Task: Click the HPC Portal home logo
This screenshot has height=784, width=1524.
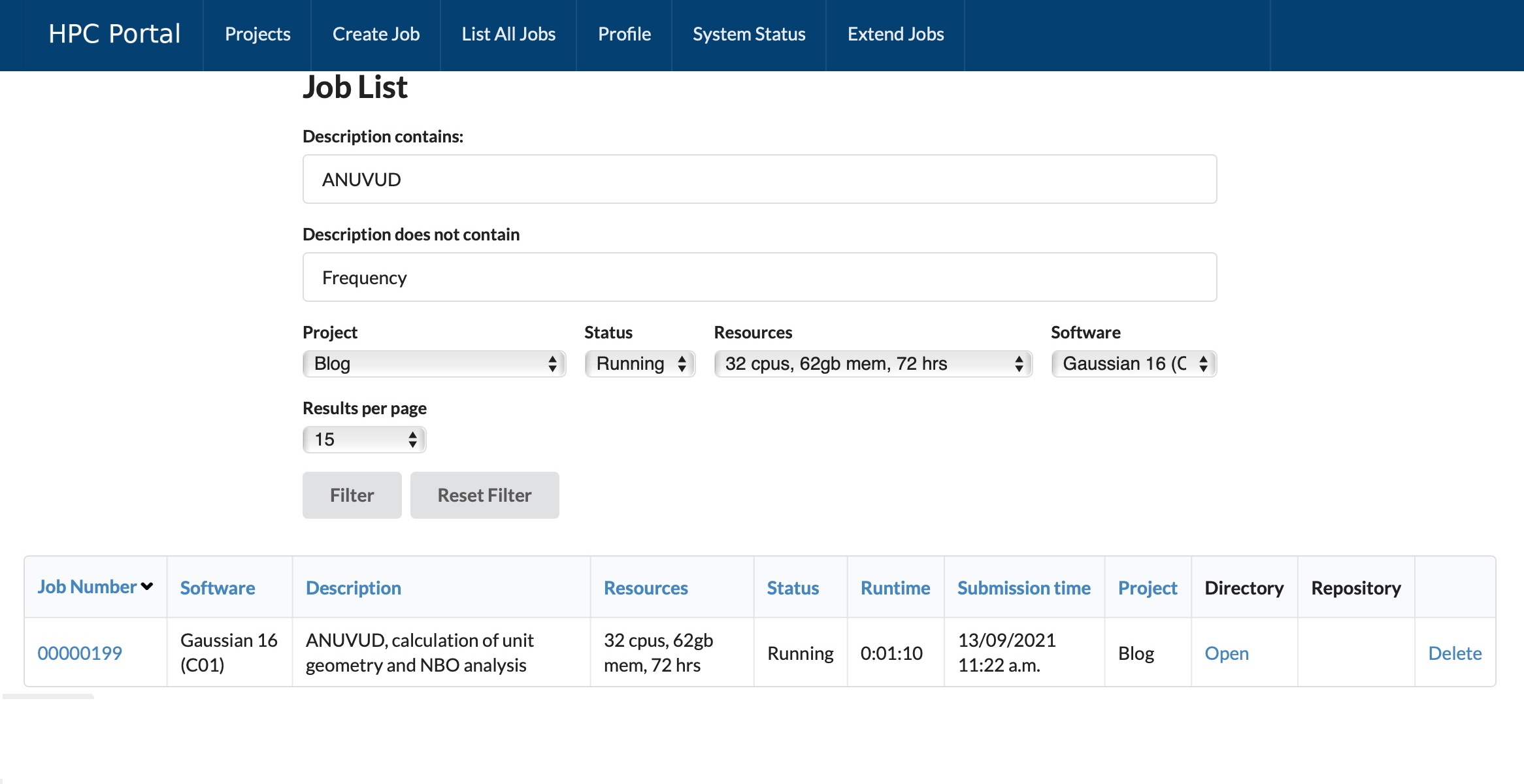Action: point(114,34)
